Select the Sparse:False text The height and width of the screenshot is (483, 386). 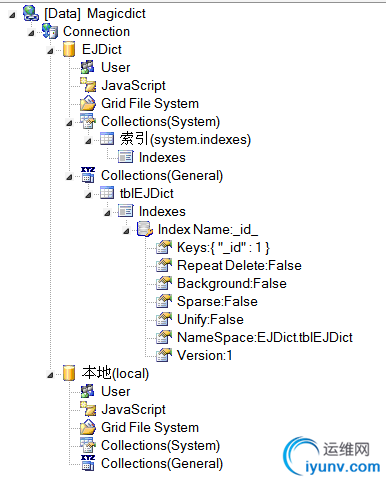tap(217, 302)
